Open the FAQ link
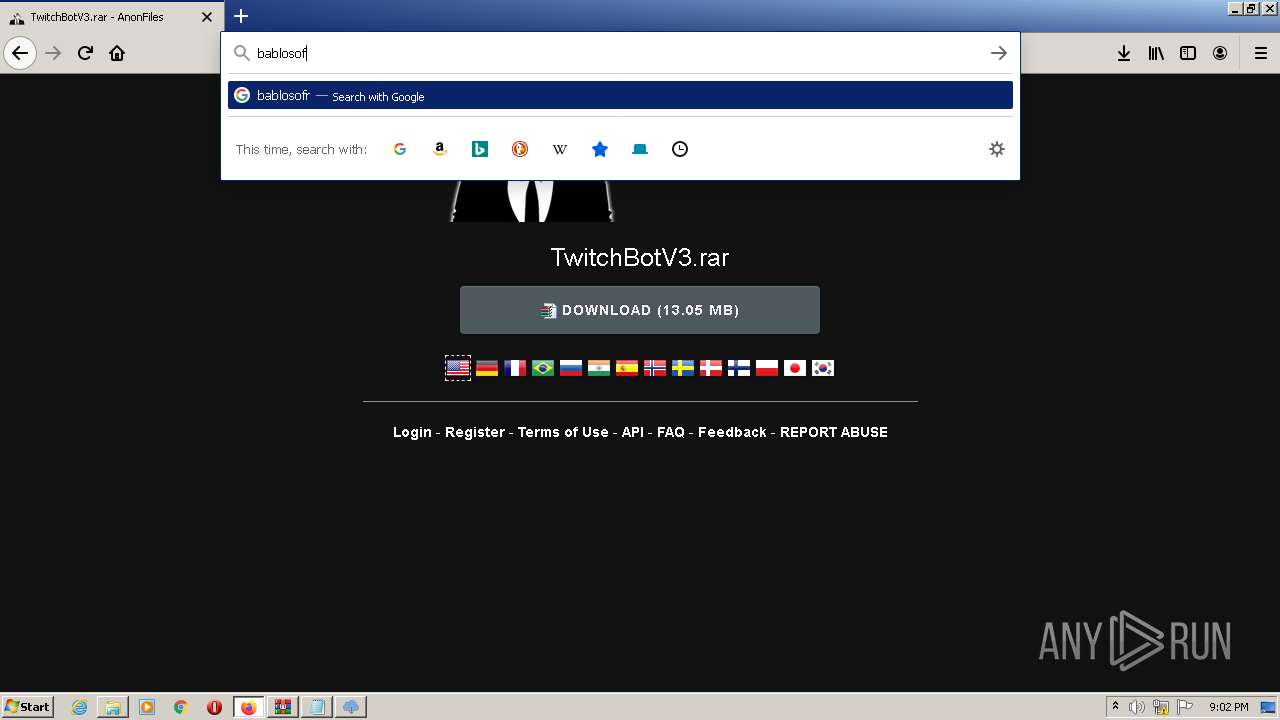This screenshot has width=1280, height=720. tap(671, 432)
